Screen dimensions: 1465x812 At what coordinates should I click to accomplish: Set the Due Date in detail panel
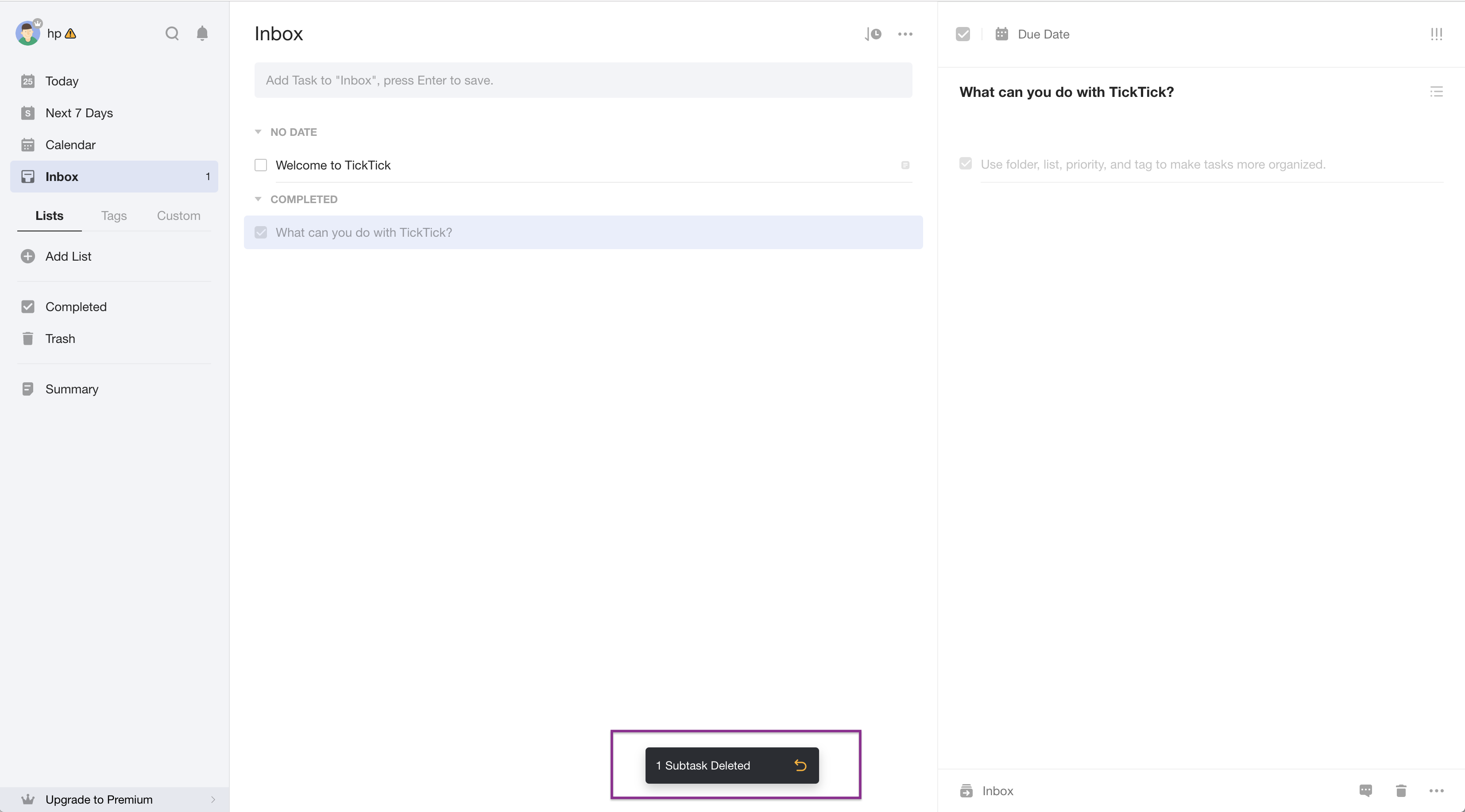click(x=1043, y=34)
